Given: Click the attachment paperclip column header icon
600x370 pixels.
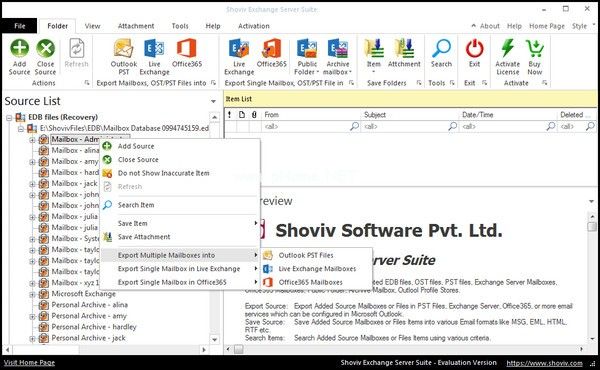Looking at the screenshot, I should pos(254,114).
